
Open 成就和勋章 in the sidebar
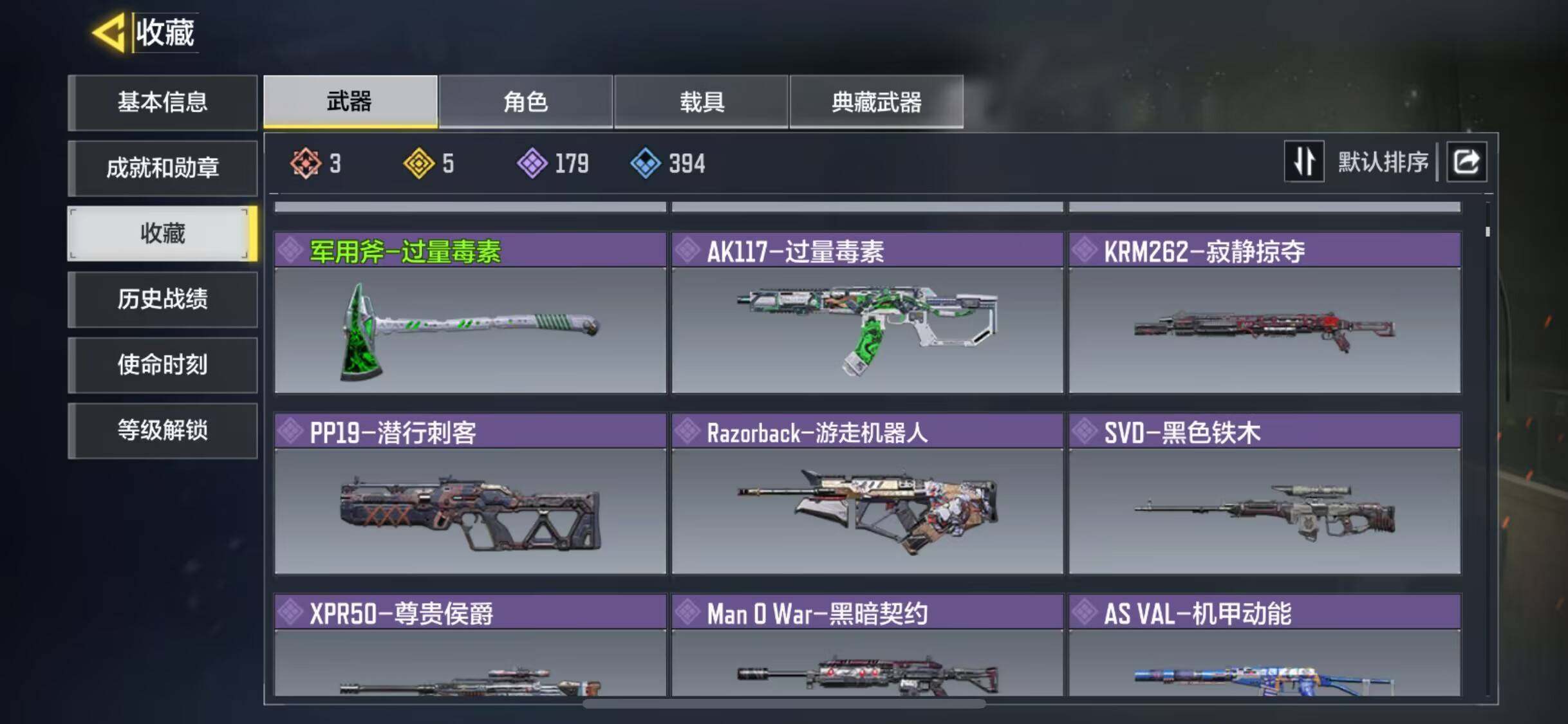click(163, 168)
